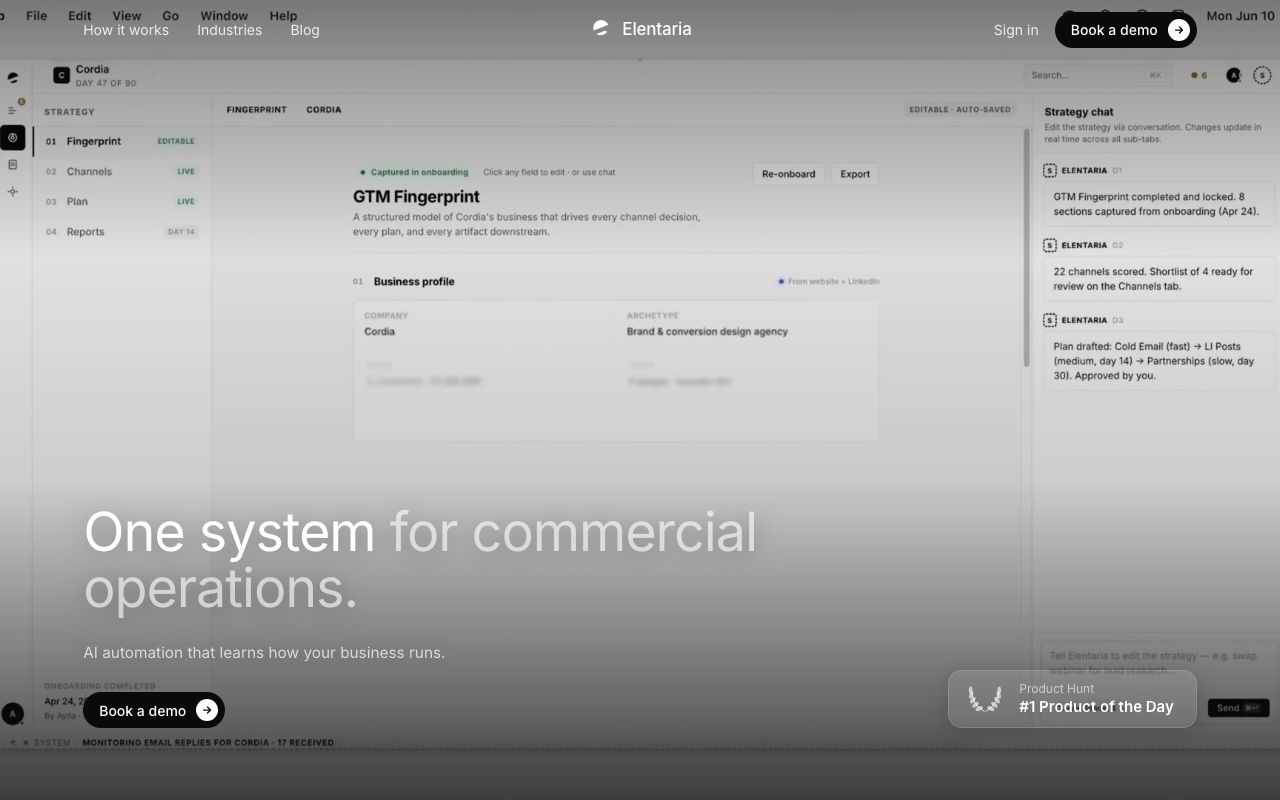Switch to the Plan strategy item

(122, 201)
